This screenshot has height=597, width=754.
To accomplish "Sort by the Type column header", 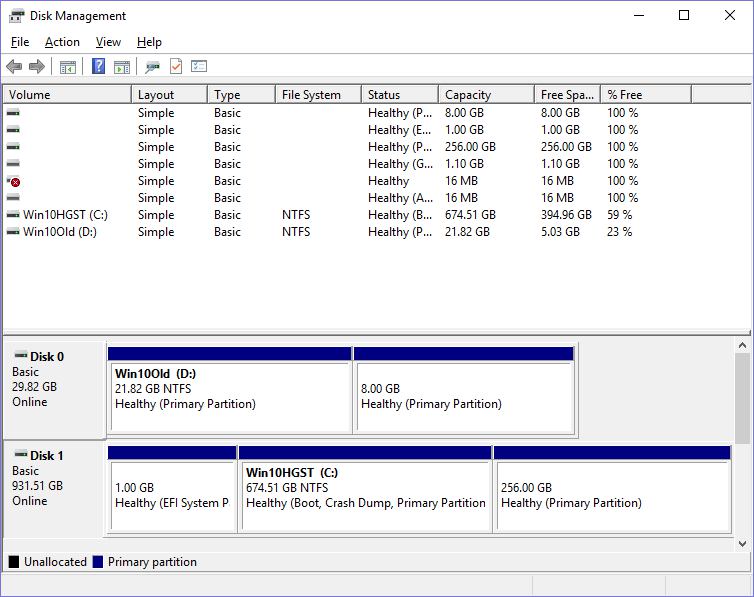I will click(x=241, y=95).
